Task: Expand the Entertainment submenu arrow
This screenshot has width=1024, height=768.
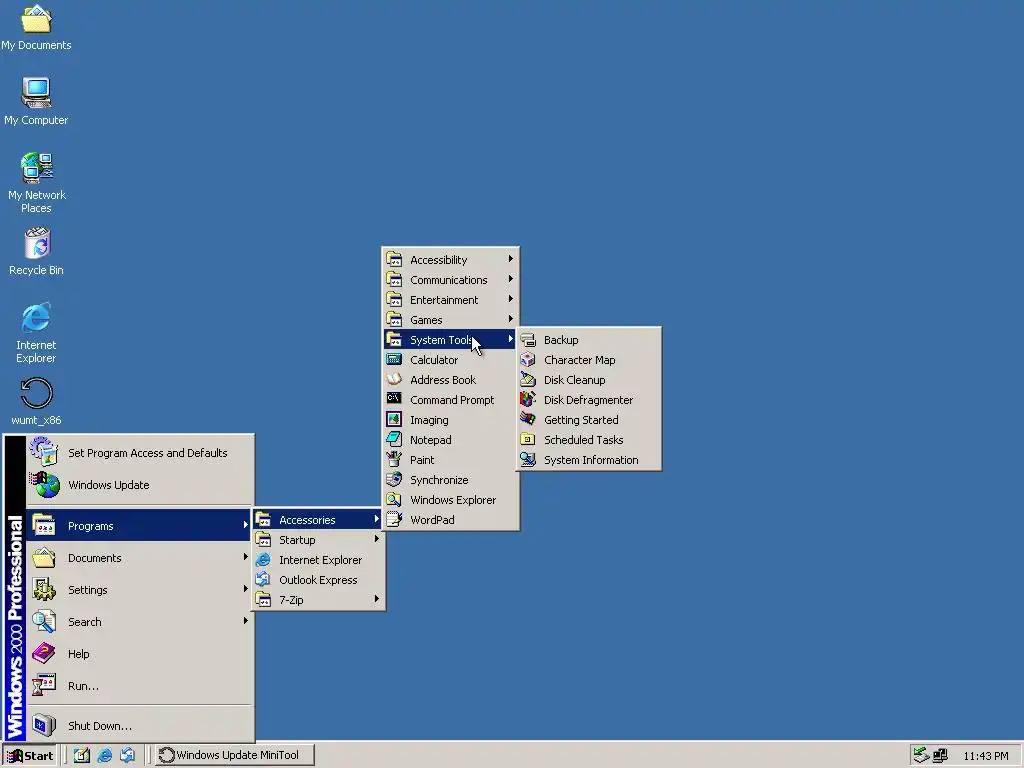Action: 511,299
